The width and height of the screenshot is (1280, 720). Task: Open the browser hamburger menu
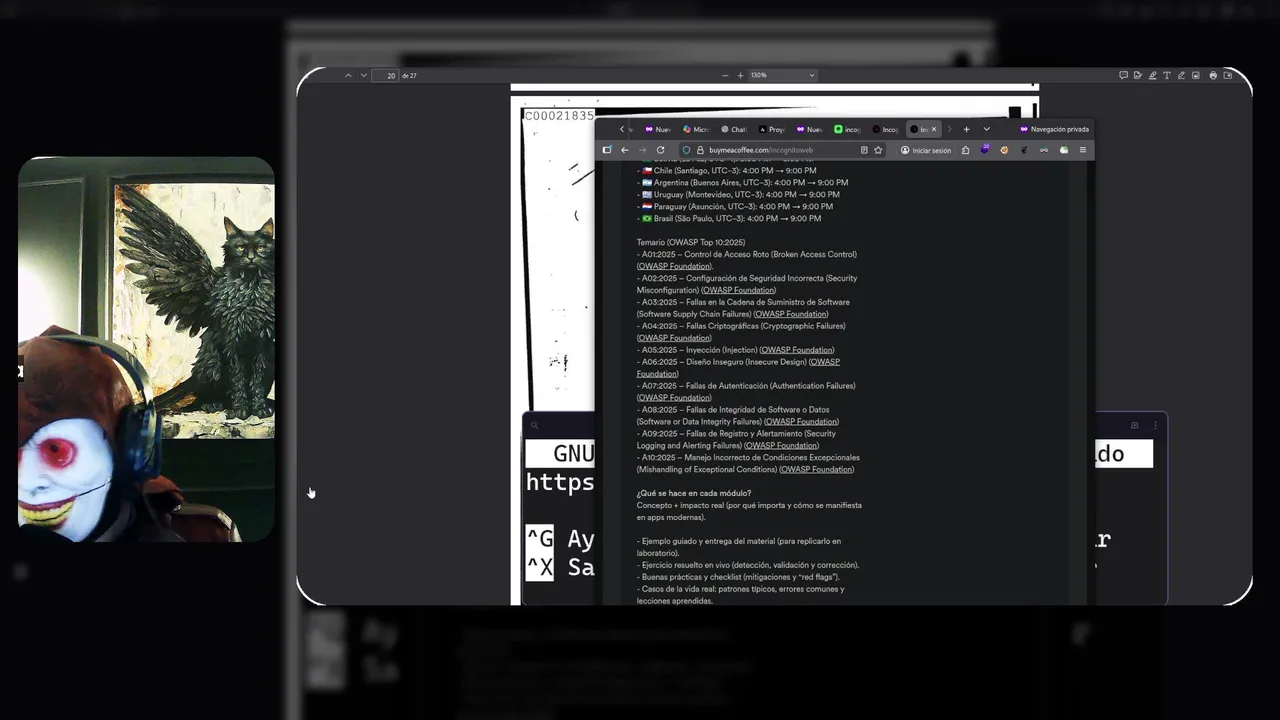(x=1082, y=150)
